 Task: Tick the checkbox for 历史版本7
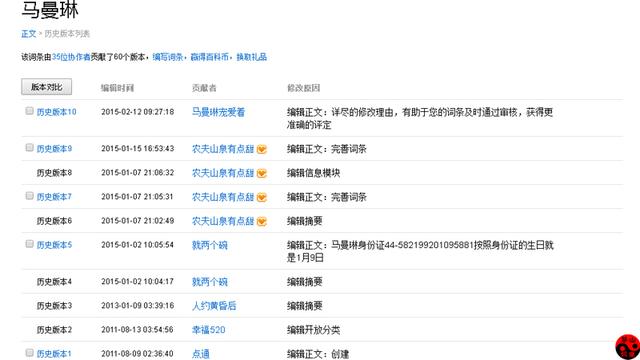tap(29, 196)
